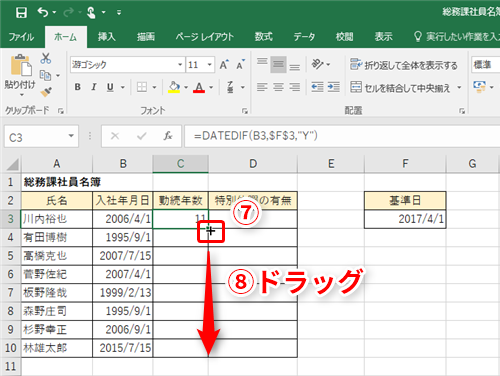Screen dimensions: 500x376
Task: Click the Name Box showing C3
Action: [41, 136]
